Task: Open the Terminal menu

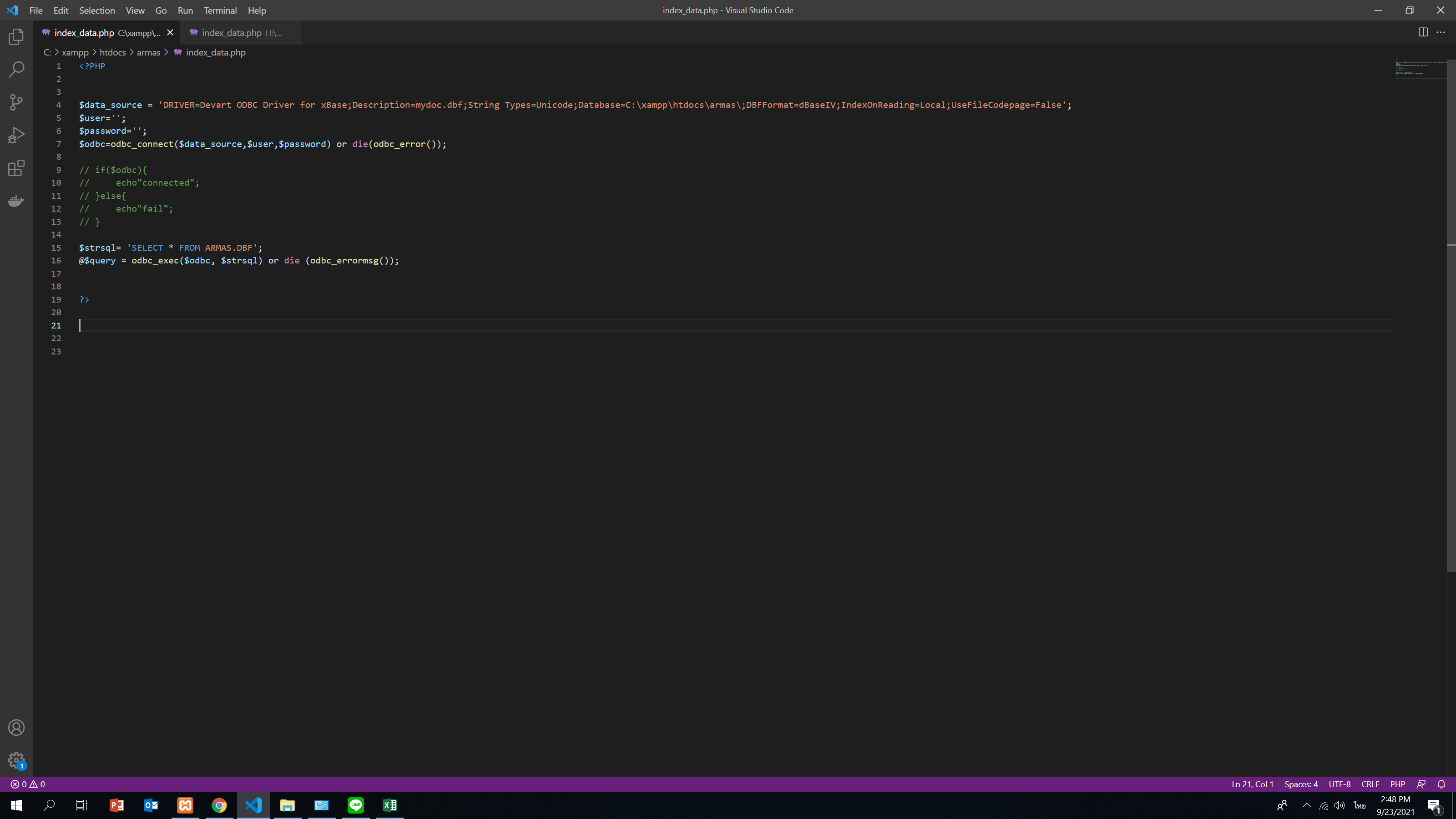Action: (220, 10)
